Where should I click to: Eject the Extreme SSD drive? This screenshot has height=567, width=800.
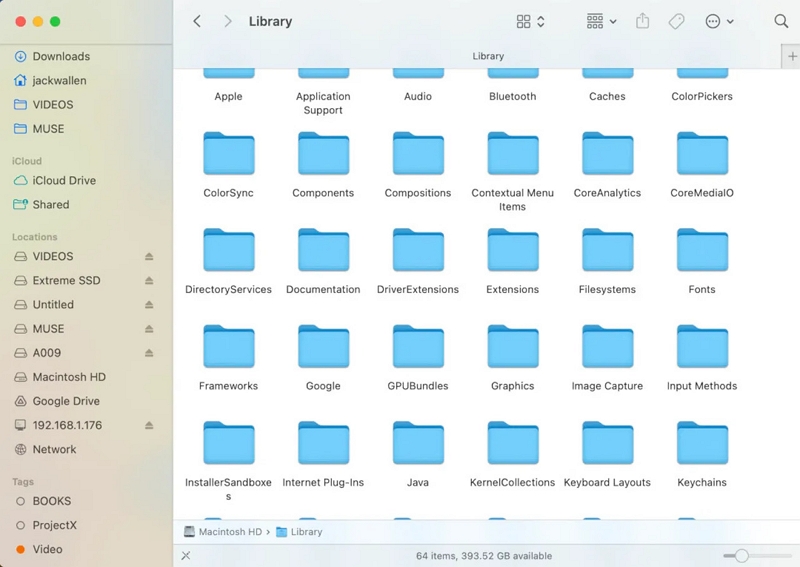click(149, 281)
